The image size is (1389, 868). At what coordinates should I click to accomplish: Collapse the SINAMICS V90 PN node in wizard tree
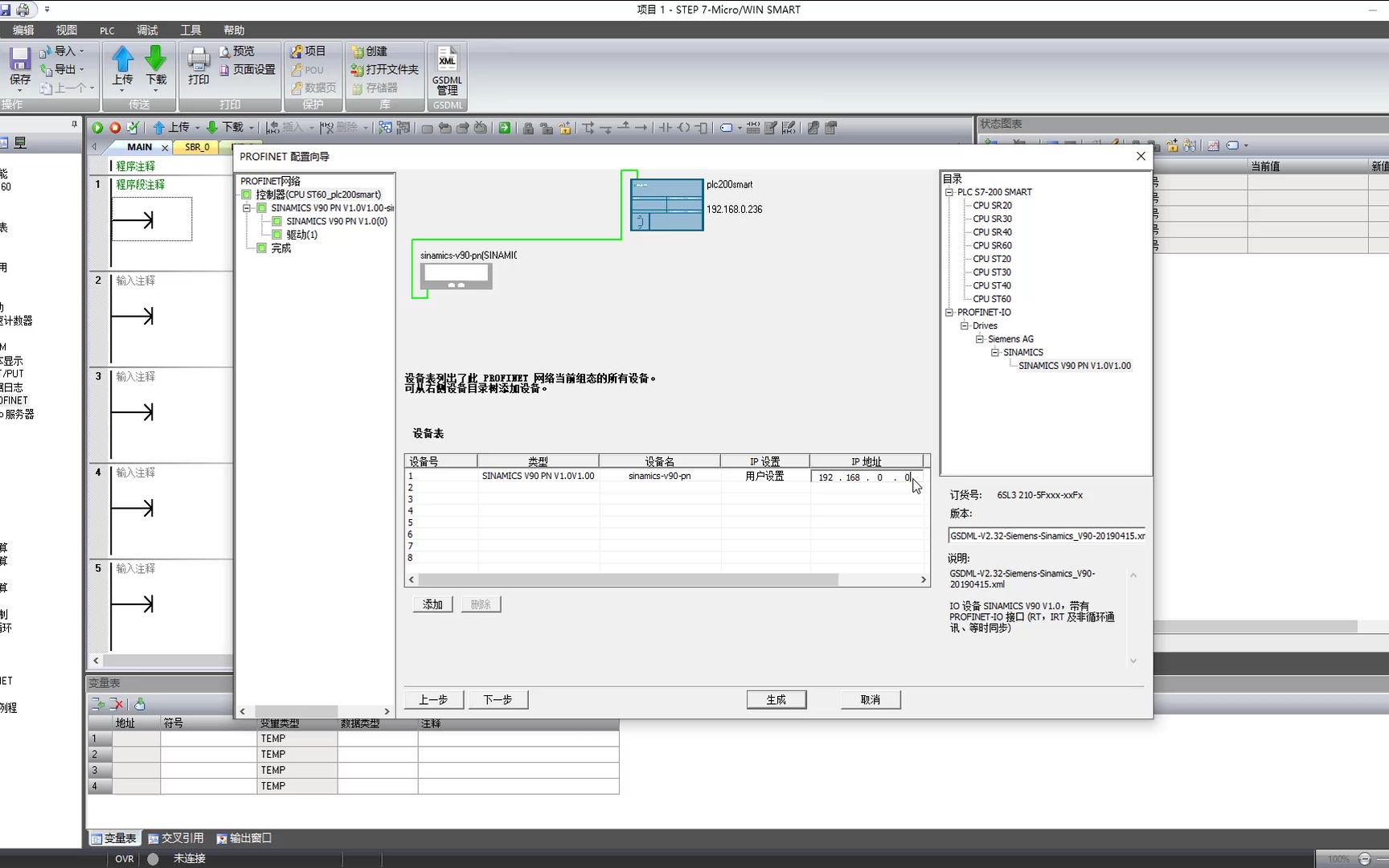[x=247, y=208]
